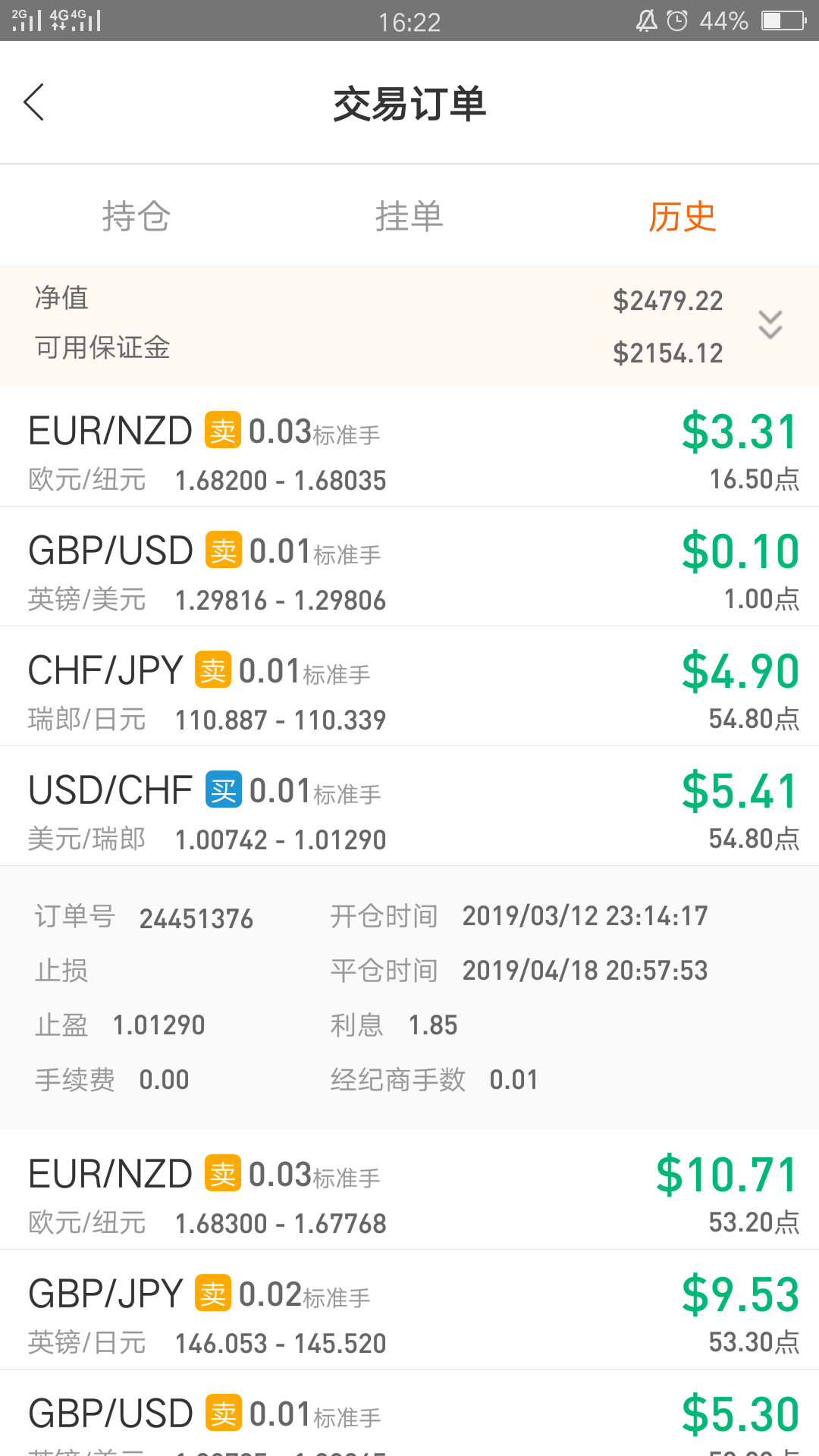Screen dimensions: 819x1456
Task: Click the 净值 $2479.22 equity value
Action: (x=668, y=300)
